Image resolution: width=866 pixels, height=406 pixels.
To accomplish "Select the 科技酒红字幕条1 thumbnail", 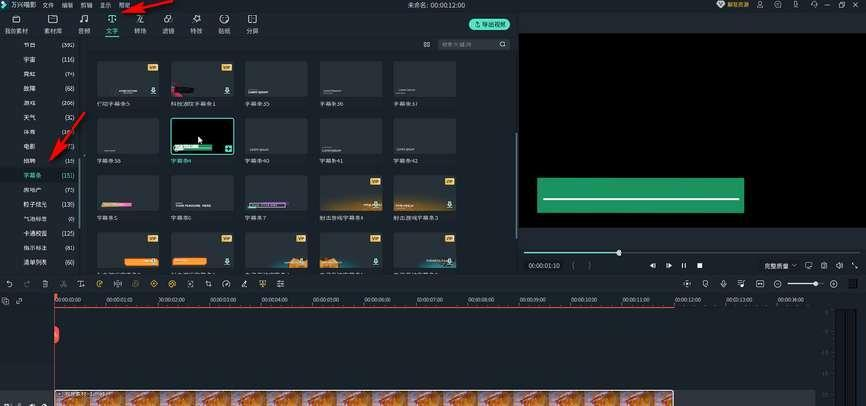I will point(202,79).
